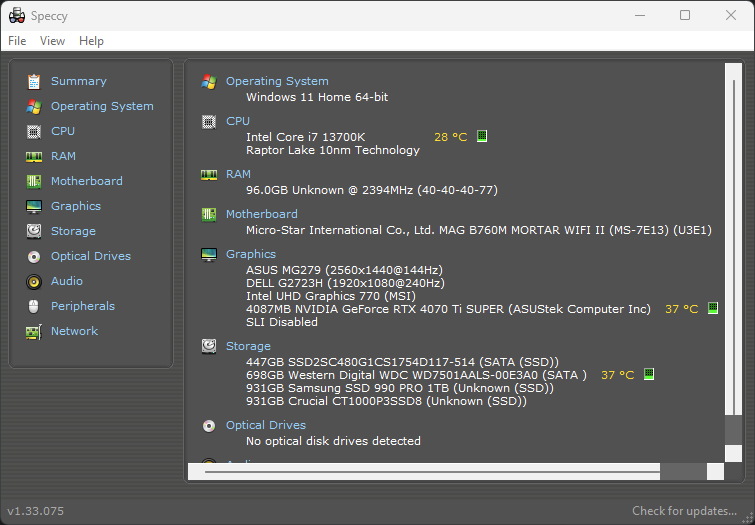Open the View menu
The height and width of the screenshot is (525, 755).
coord(52,41)
